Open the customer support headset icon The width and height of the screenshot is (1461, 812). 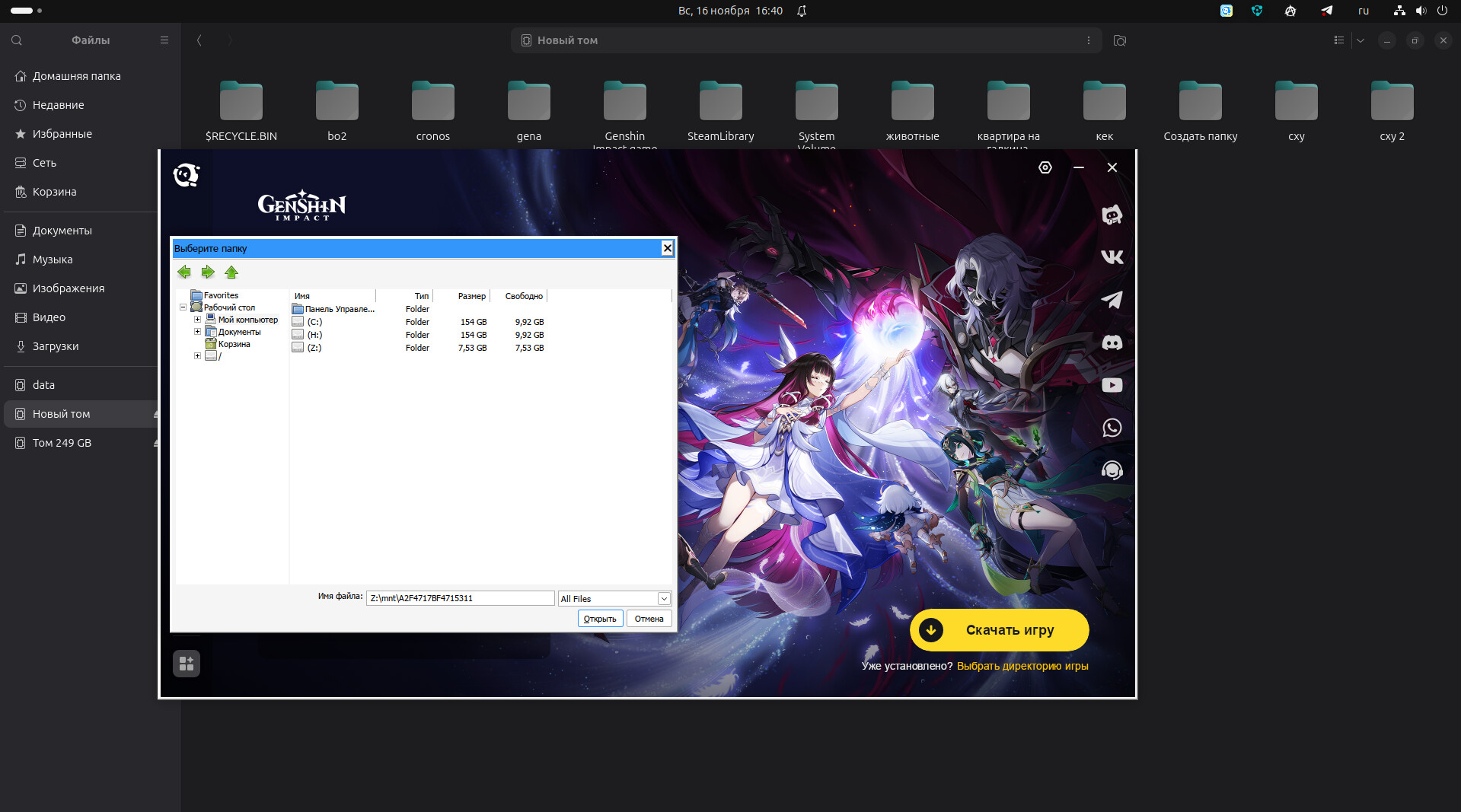[1112, 470]
